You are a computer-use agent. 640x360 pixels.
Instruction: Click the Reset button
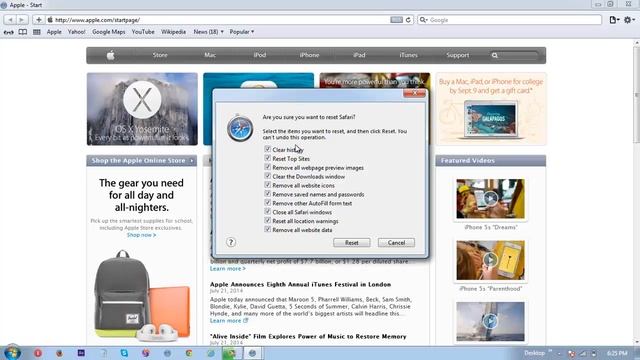(351, 242)
